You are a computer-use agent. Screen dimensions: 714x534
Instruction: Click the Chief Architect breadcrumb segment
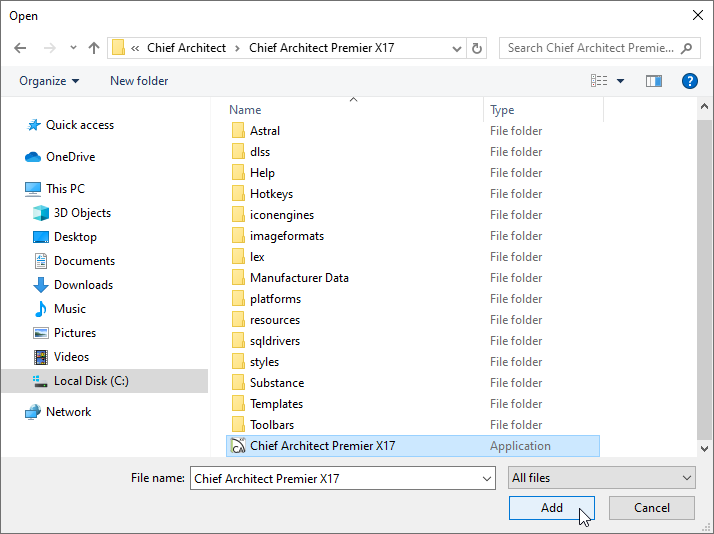tap(186, 48)
